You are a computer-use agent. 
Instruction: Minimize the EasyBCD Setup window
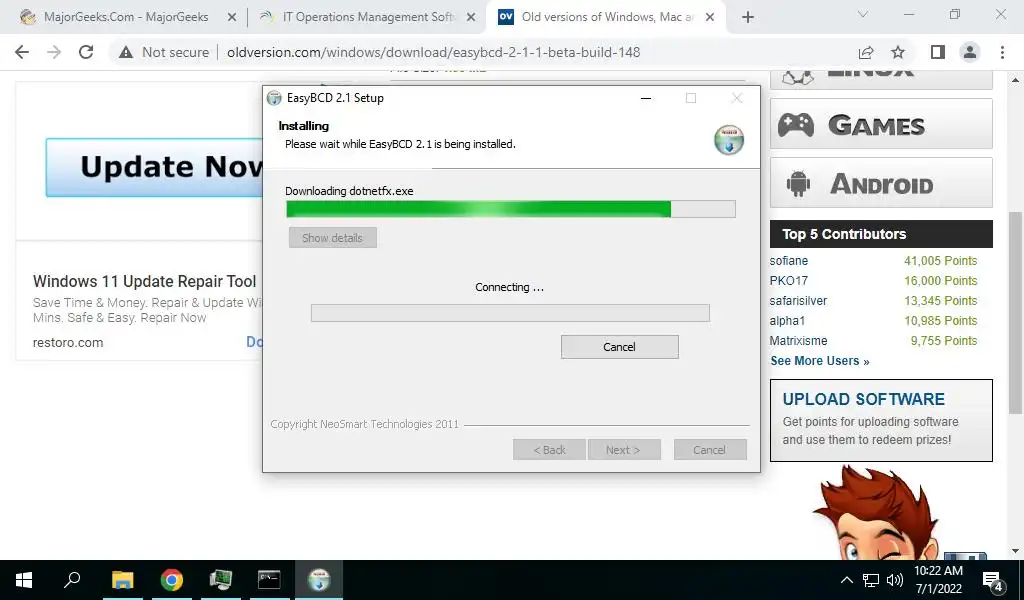point(646,98)
